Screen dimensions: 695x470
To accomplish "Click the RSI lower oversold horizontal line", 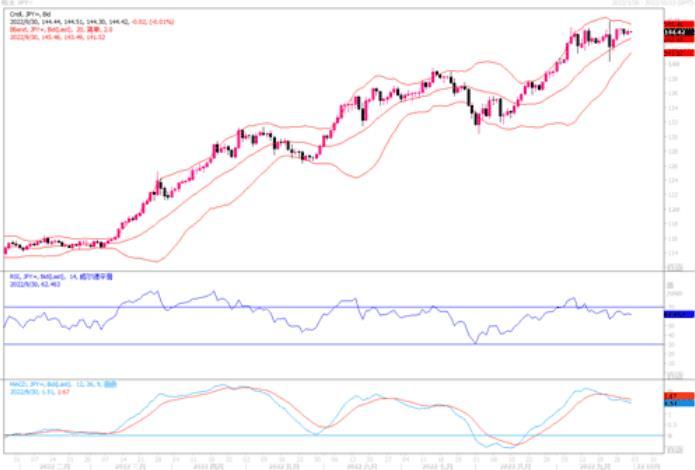I will click(x=334, y=344).
